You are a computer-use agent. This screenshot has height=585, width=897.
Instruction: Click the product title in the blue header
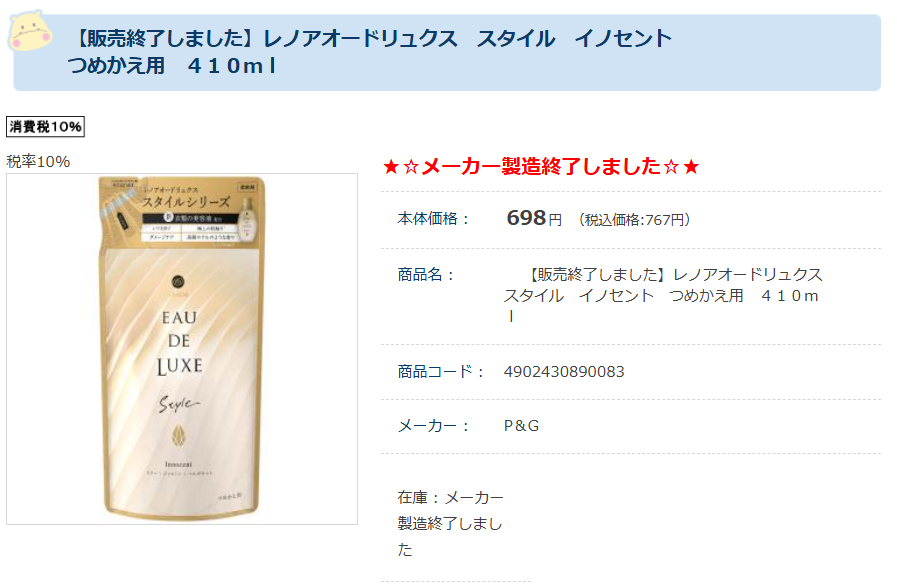[x=370, y=52]
